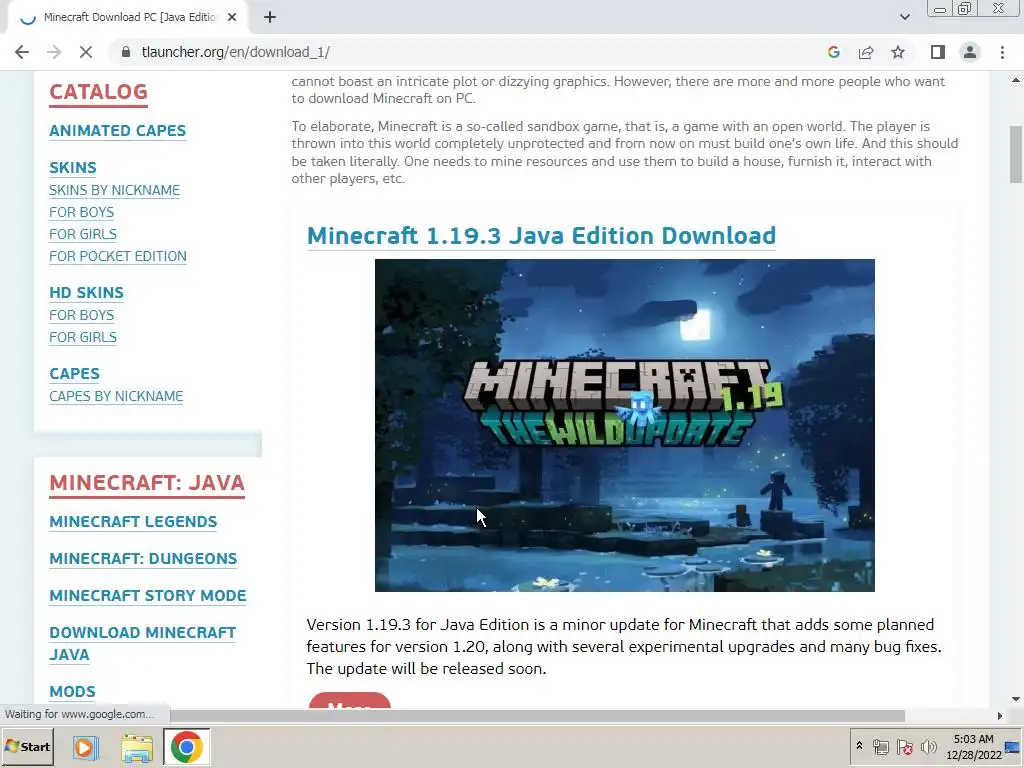Open SKINS BY NICKNAME

click(x=114, y=190)
